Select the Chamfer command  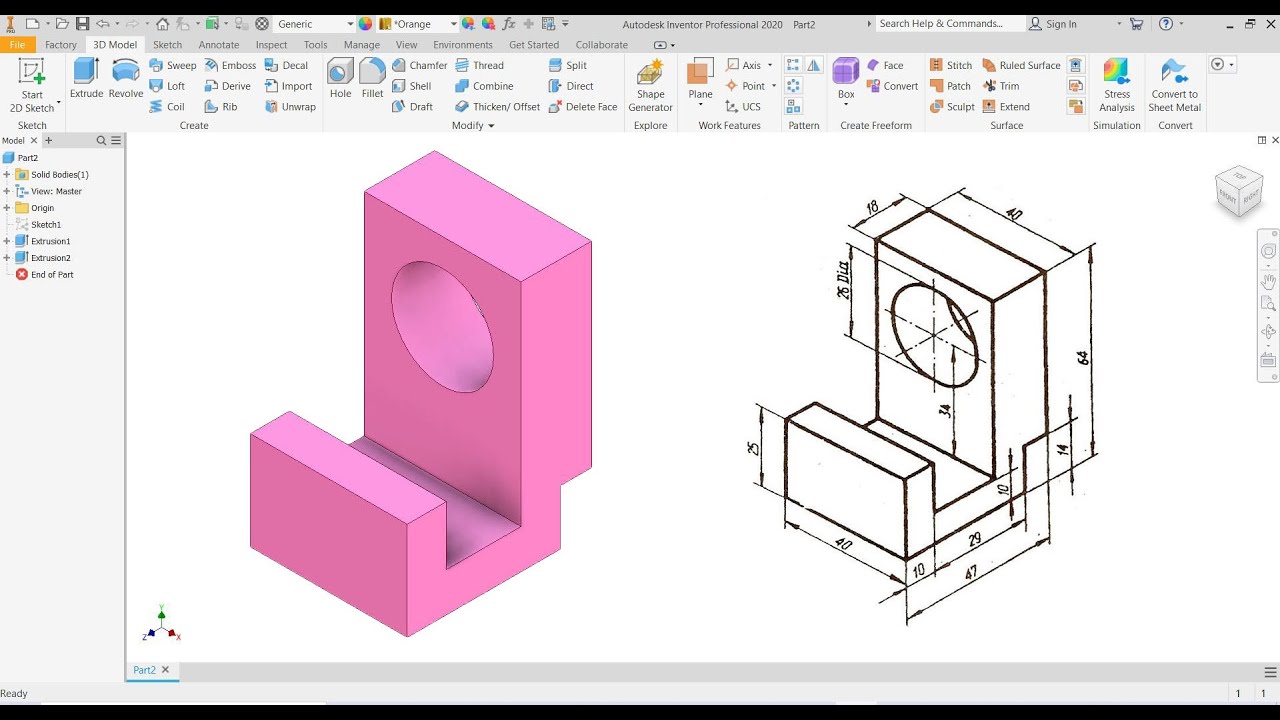click(x=419, y=65)
